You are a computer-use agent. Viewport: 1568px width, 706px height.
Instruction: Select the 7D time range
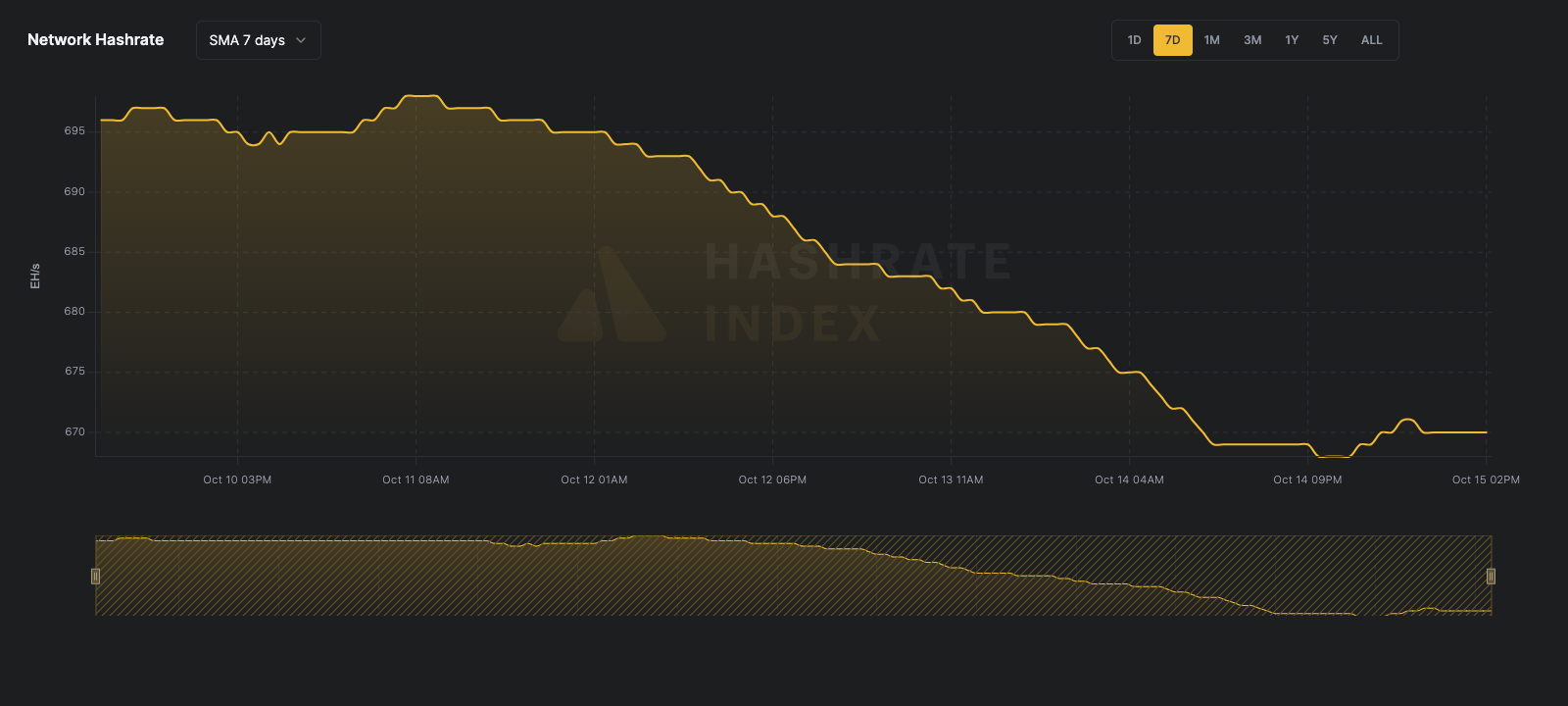point(1172,40)
